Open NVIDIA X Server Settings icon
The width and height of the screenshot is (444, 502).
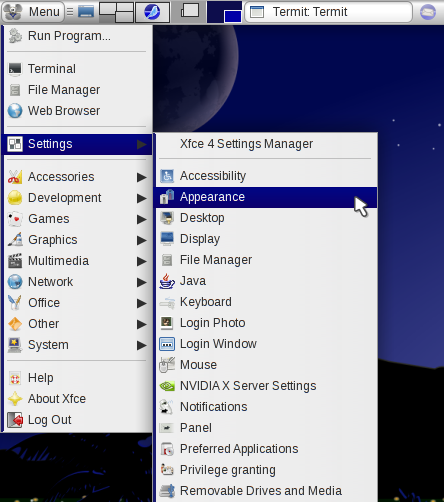coord(167,386)
